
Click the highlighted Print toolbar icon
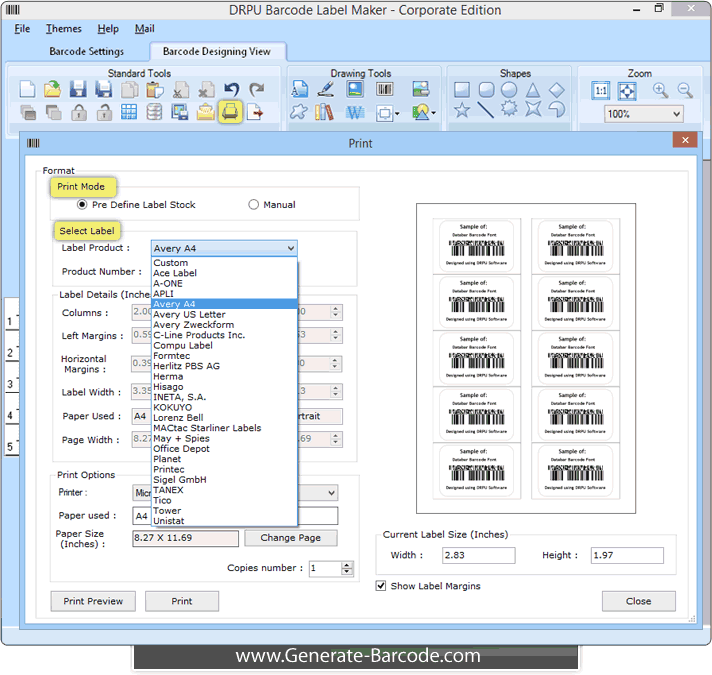pyautogui.click(x=230, y=112)
